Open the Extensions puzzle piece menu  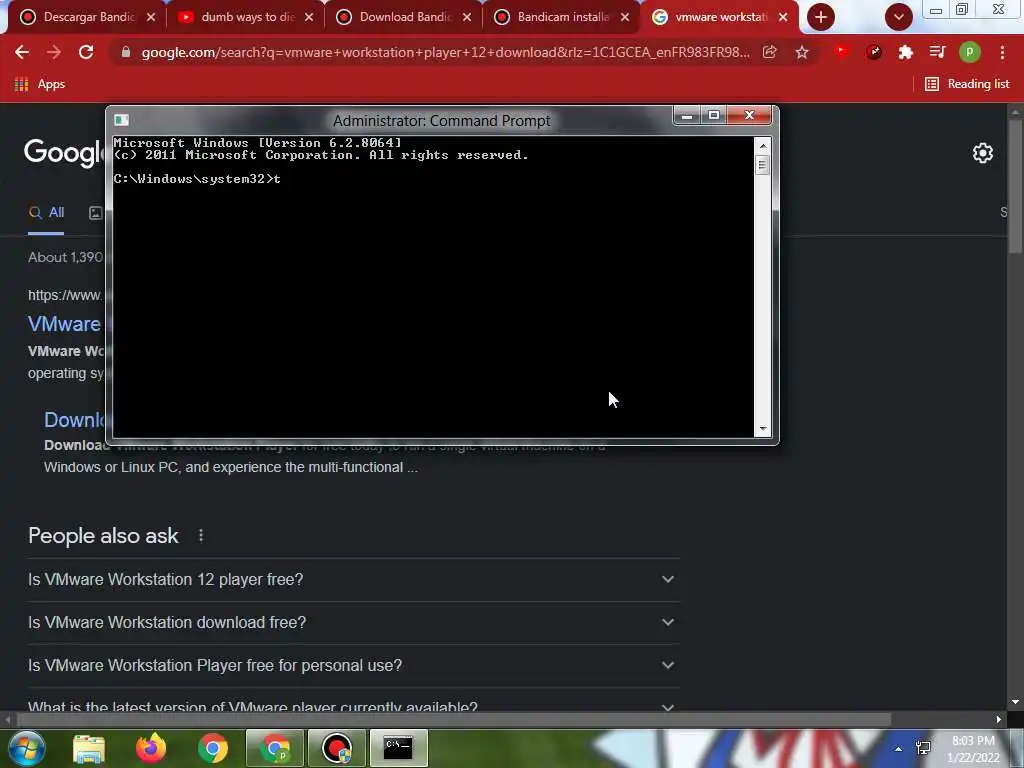[x=906, y=52]
